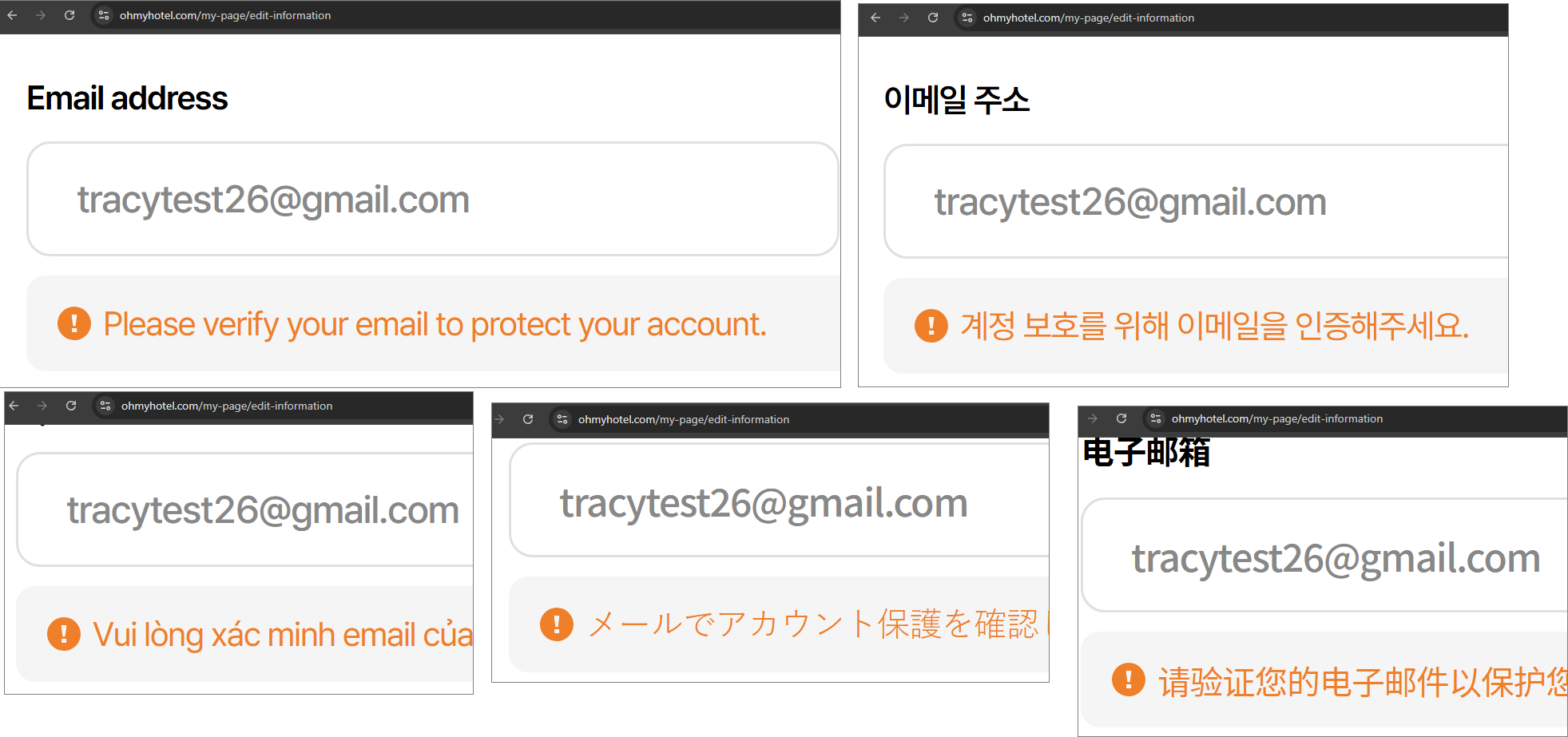Reload the Korean-language page
This screenshot has height=737, width=1568.
click(933, 18)
